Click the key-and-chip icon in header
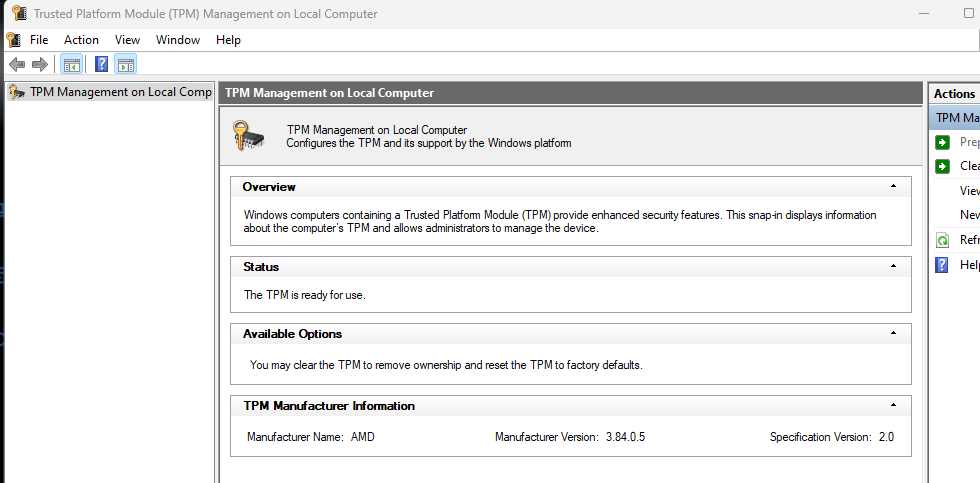The image size is (980, 483). click(x=248, y=136)
